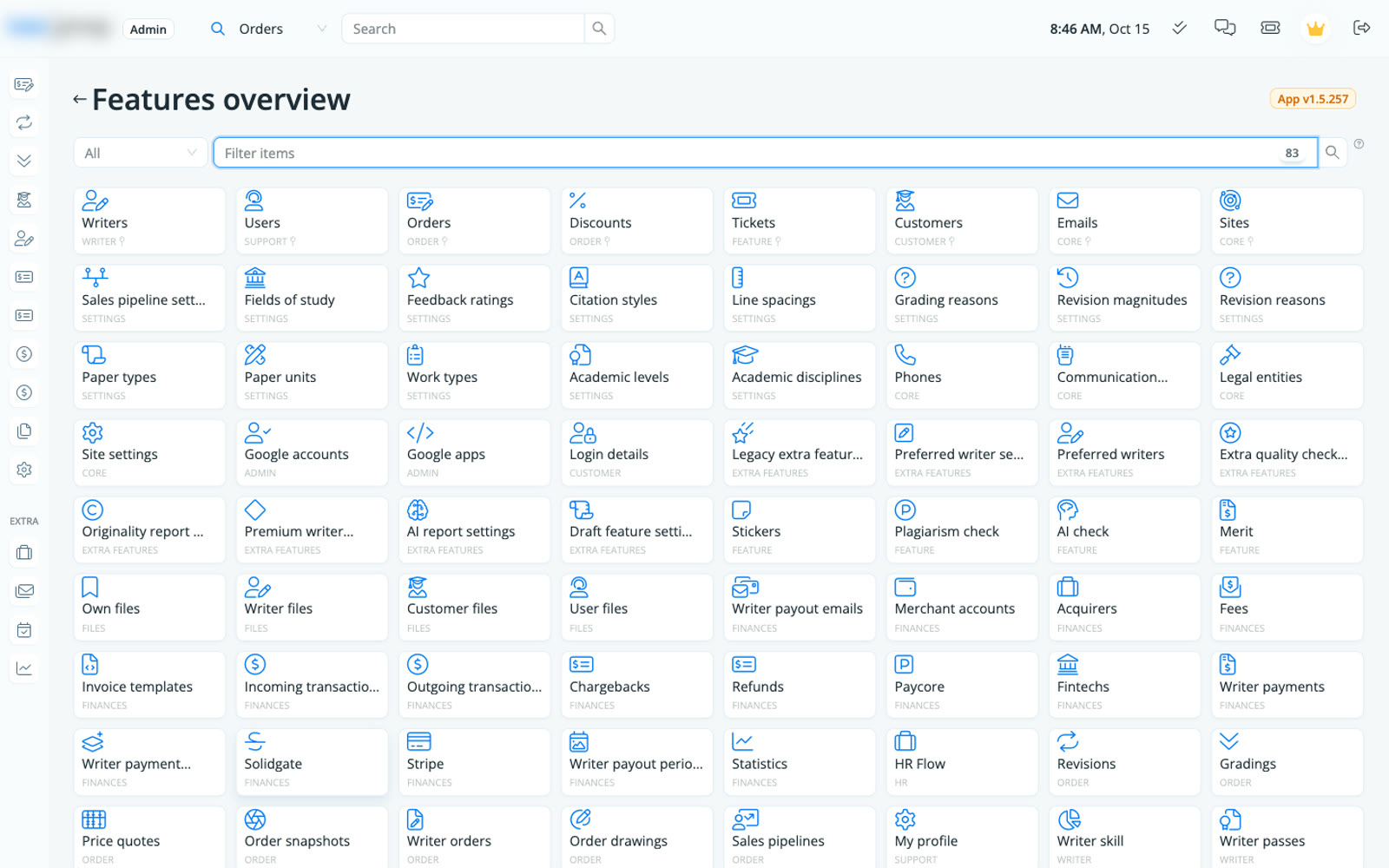Screen dimensions: 1389x868
Task: Open the sidebar files copy icon
Action: (24, 431)
